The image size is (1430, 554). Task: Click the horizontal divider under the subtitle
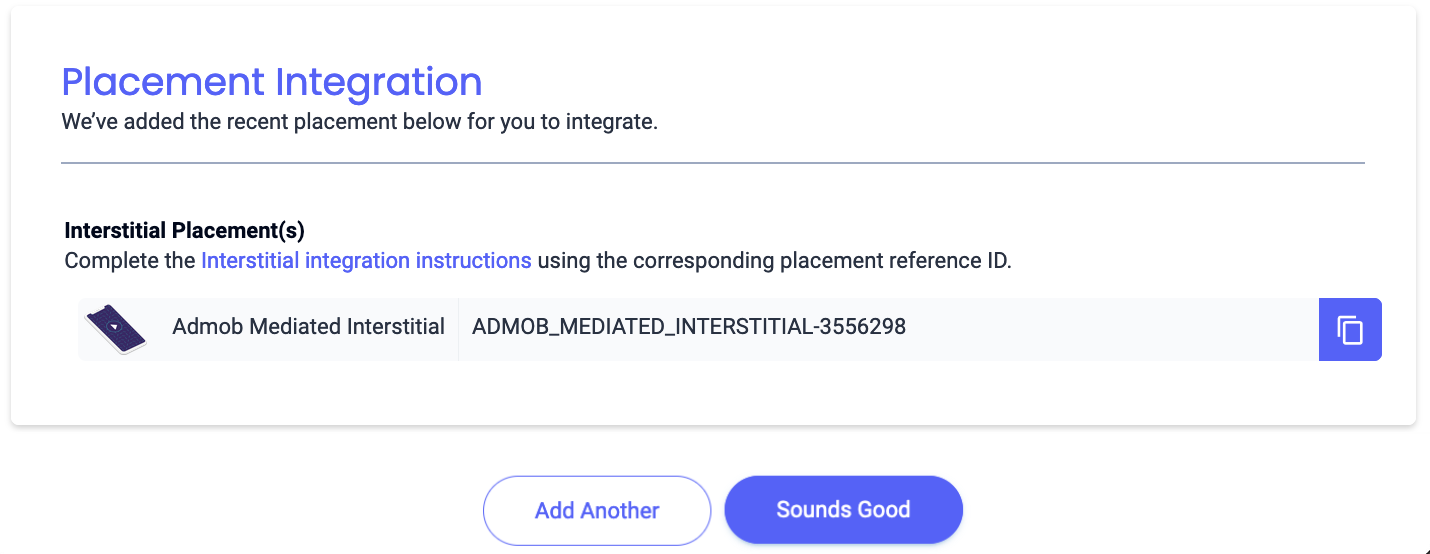click(712, 162)
